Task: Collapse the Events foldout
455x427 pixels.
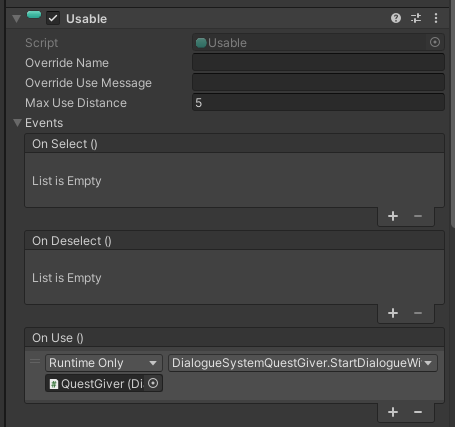Action: tap(17, 123)
